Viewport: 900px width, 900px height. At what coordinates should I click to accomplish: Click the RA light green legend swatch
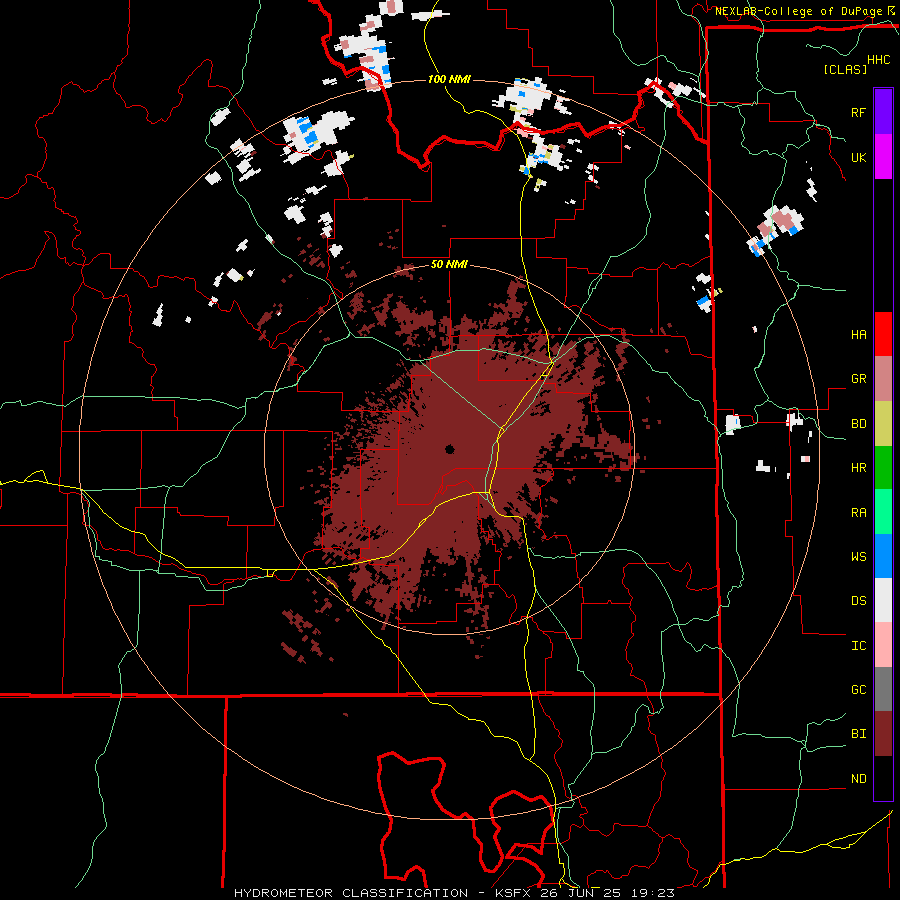pyautogui.click(x=883, y=512)
